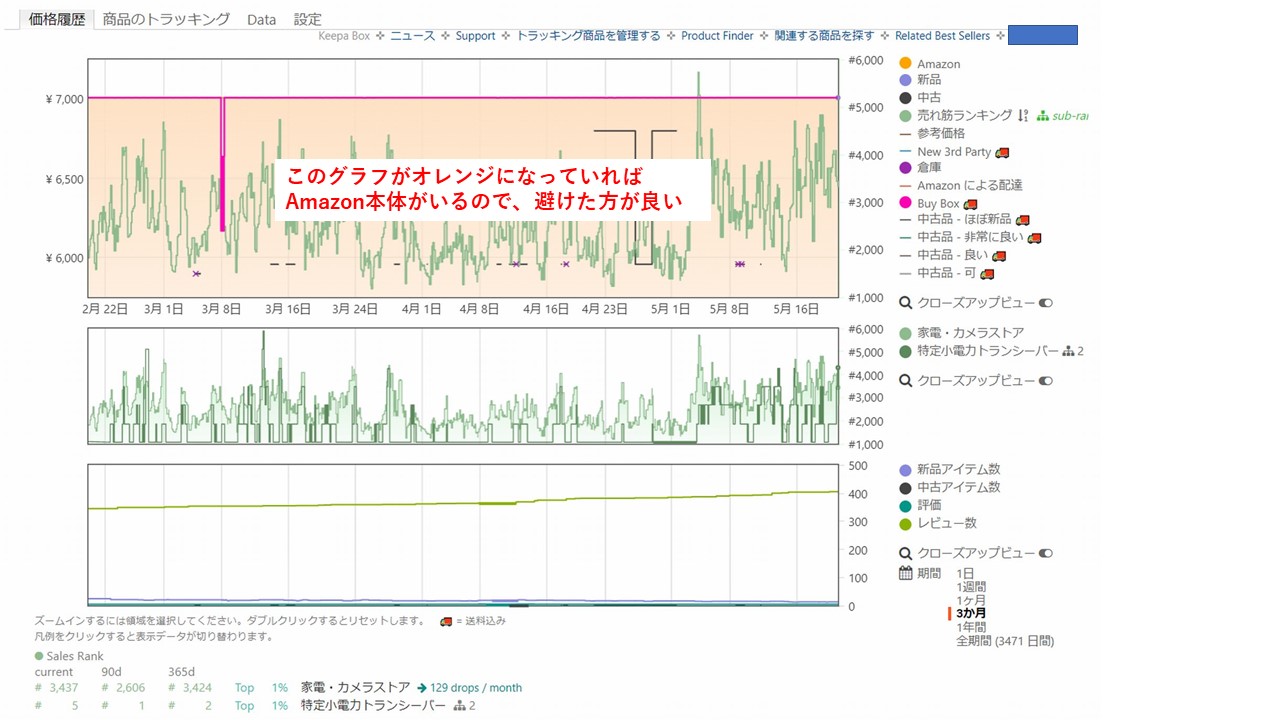Click truck icon beside 中古品 - 可
This screenshot has height=720, width=1280.
[987, 274]
